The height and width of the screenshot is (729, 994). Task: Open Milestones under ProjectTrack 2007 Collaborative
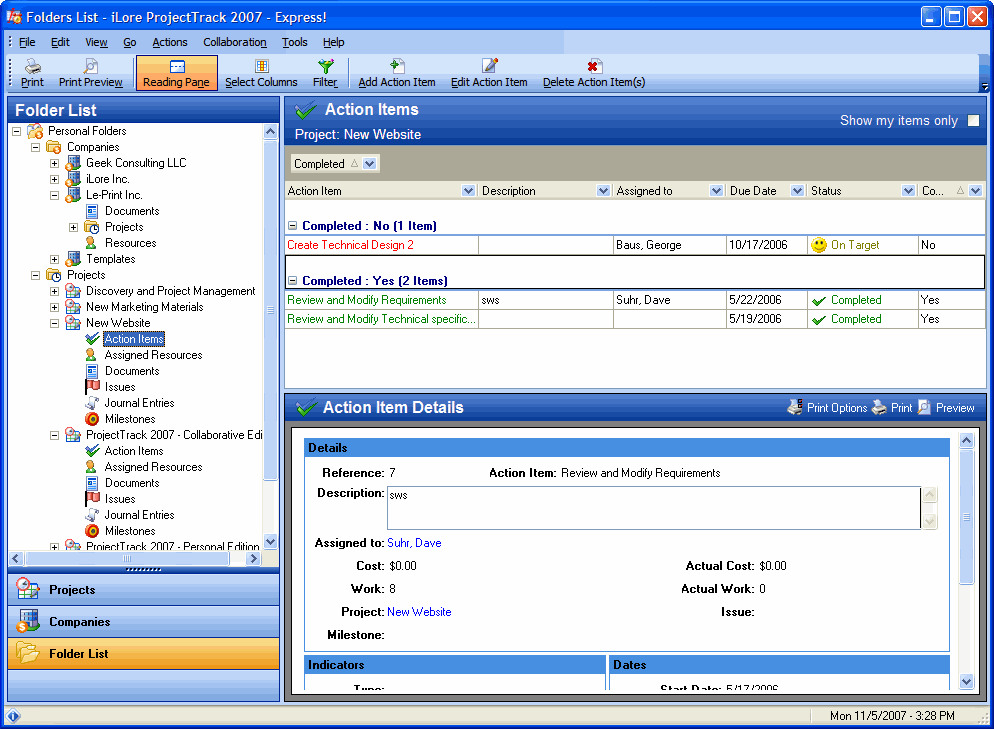pos(130,531)
